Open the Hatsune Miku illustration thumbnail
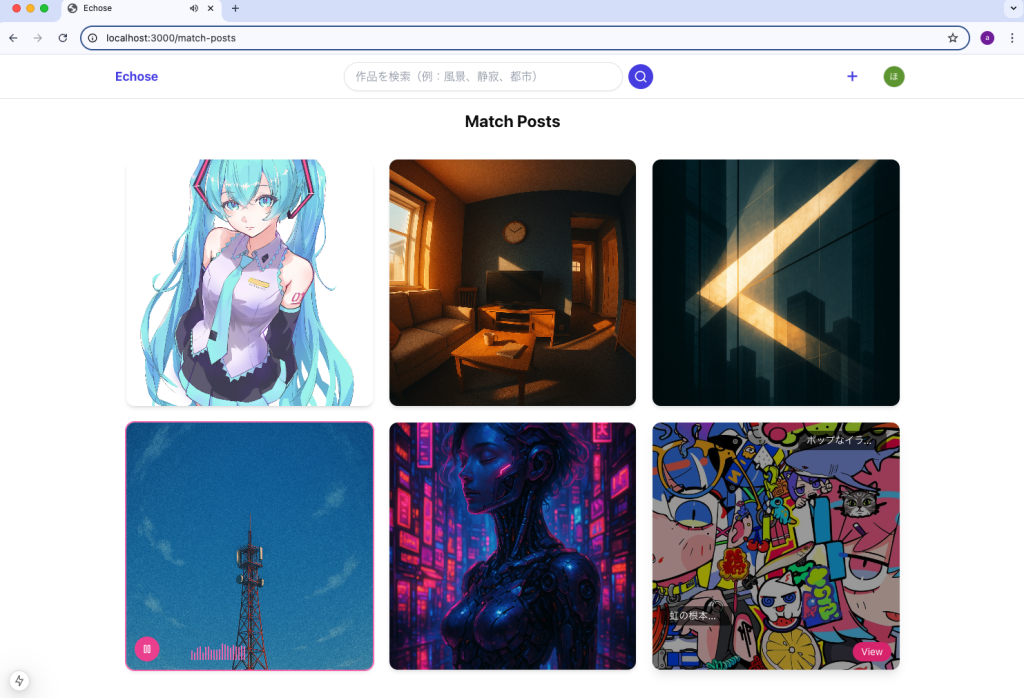The image size is (1024, 698). pos(249,283)
